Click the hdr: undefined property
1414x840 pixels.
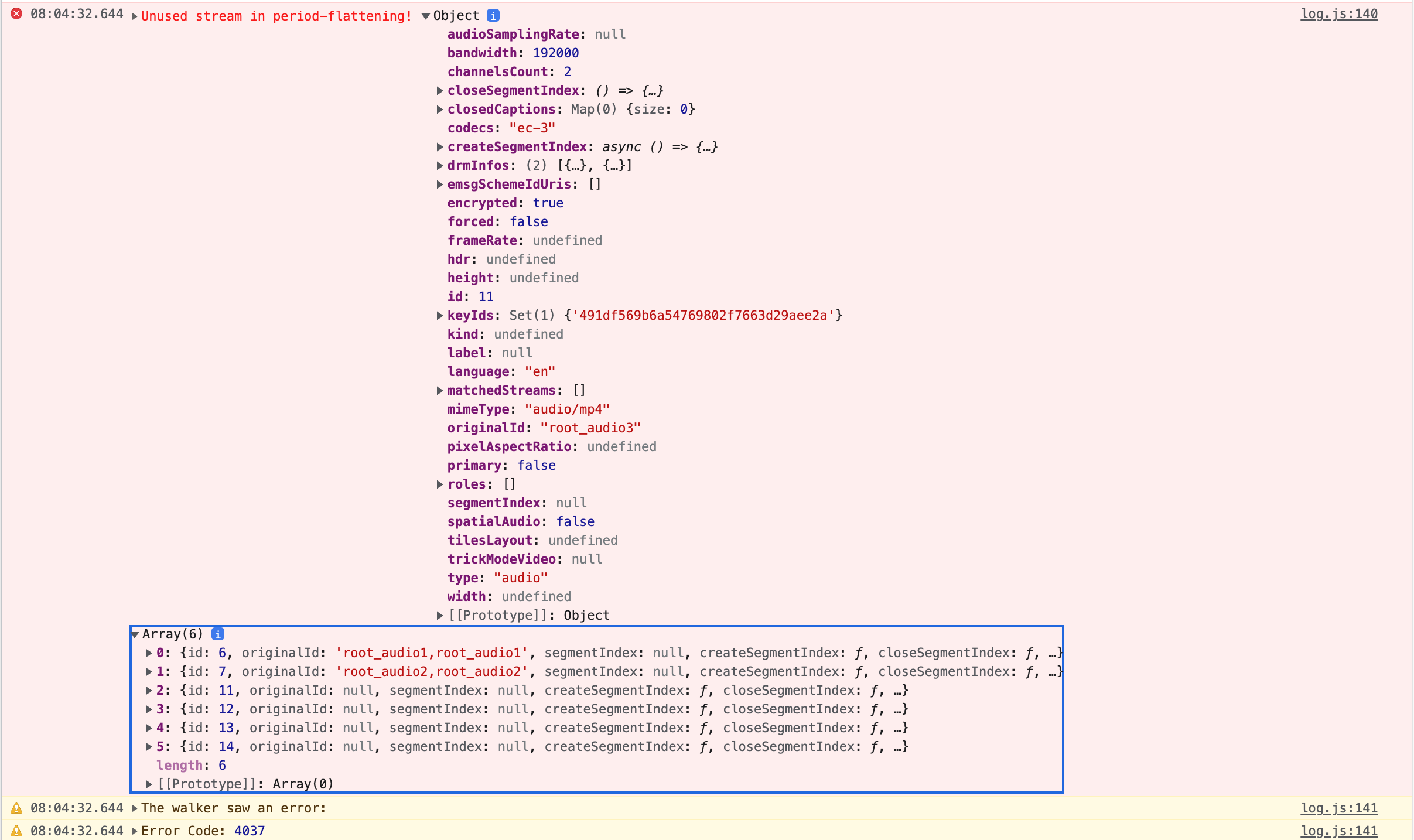point(501,259)
